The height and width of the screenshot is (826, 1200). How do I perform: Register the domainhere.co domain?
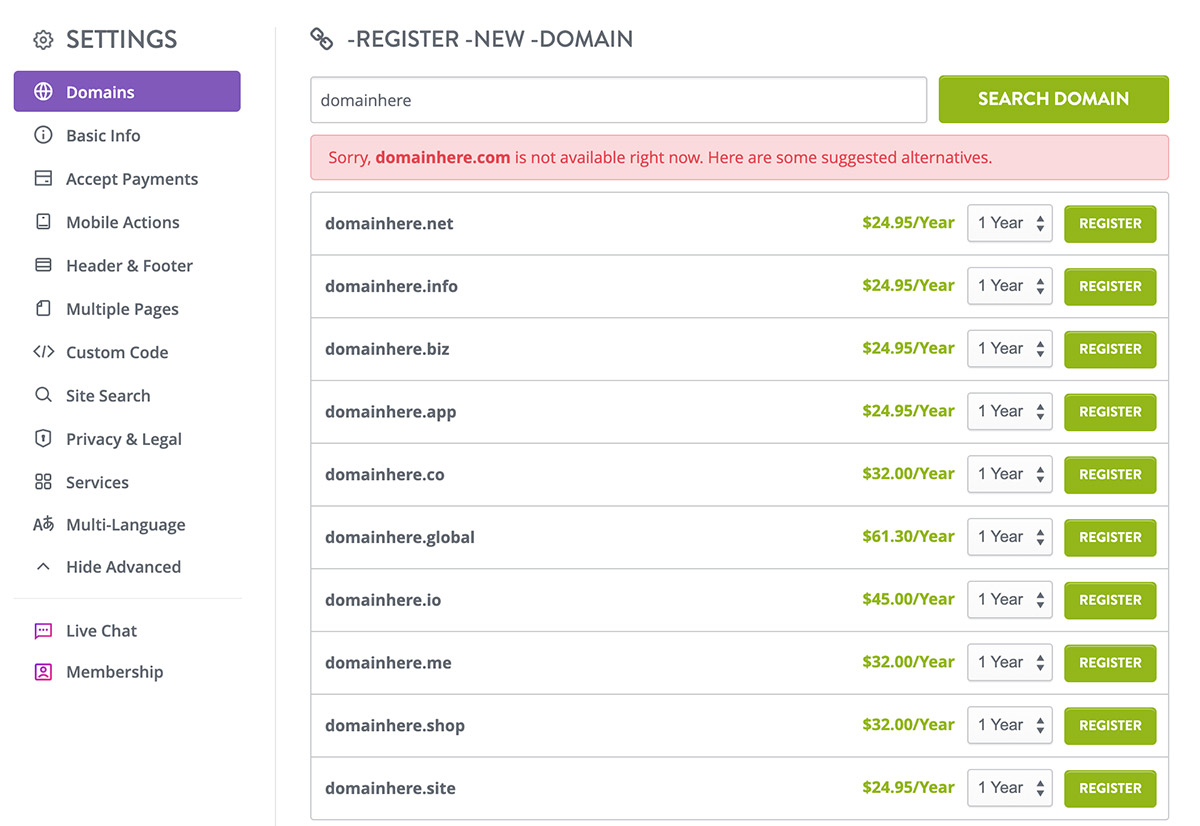coord(1110,474)
